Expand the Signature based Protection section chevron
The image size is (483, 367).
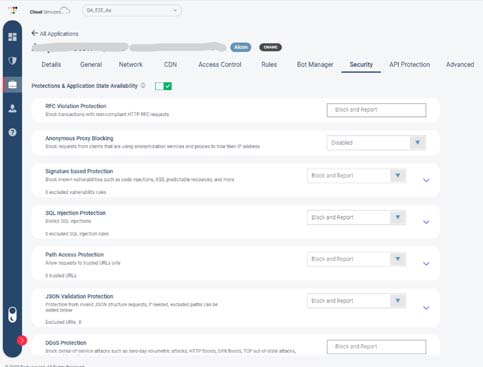pos(426,180)
